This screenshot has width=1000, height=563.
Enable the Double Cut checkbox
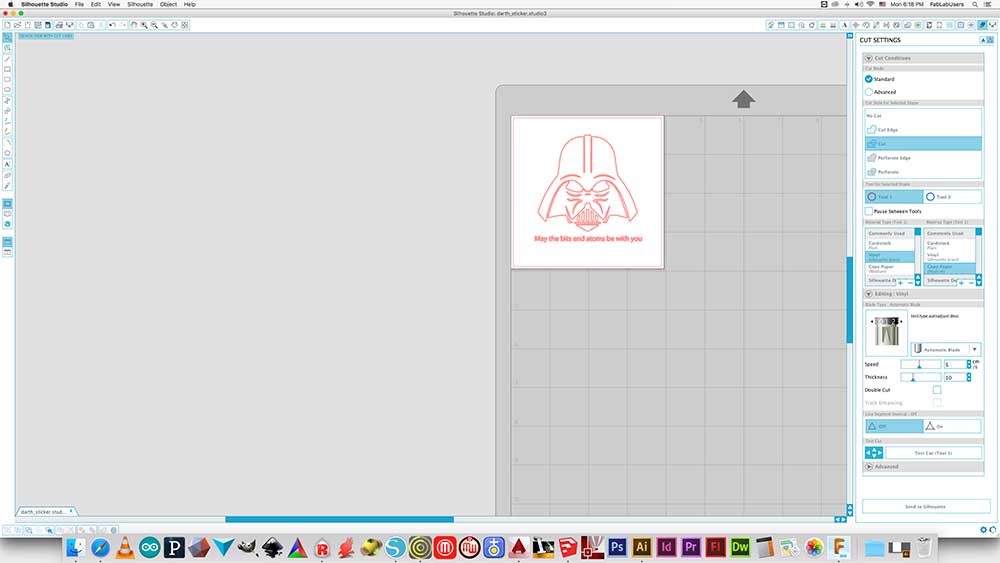[937, 390]
